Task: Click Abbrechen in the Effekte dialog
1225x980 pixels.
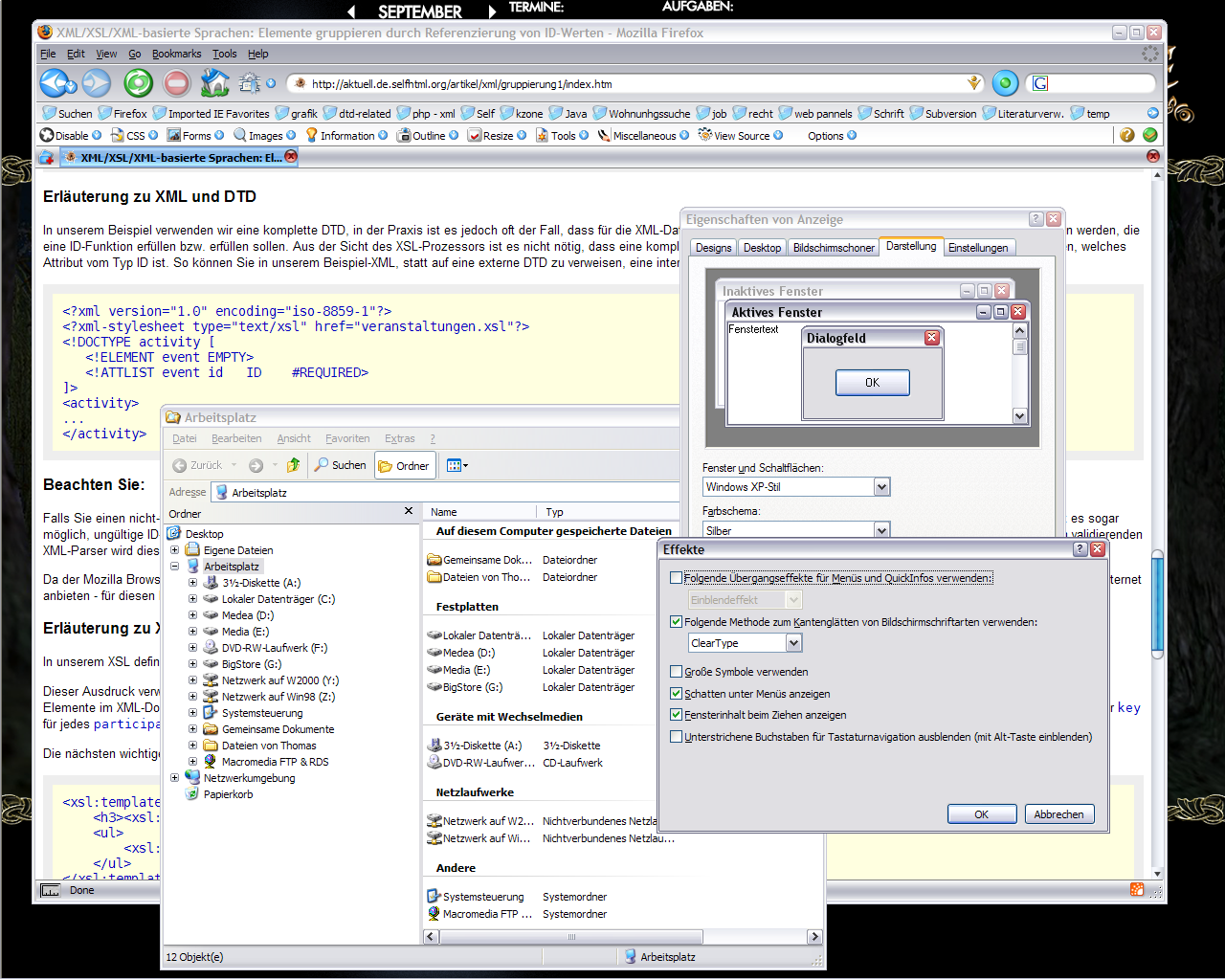Action: pyautogui.click(x=1058, y=814)
